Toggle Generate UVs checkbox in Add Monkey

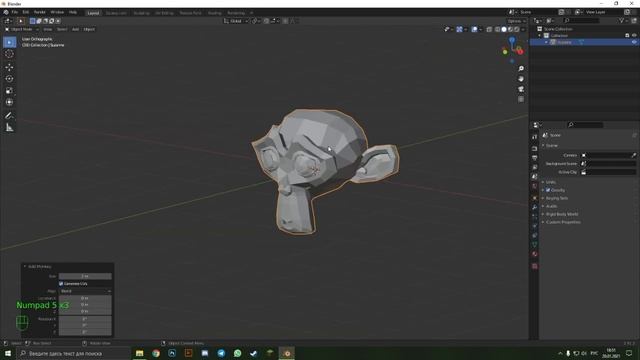61,284
